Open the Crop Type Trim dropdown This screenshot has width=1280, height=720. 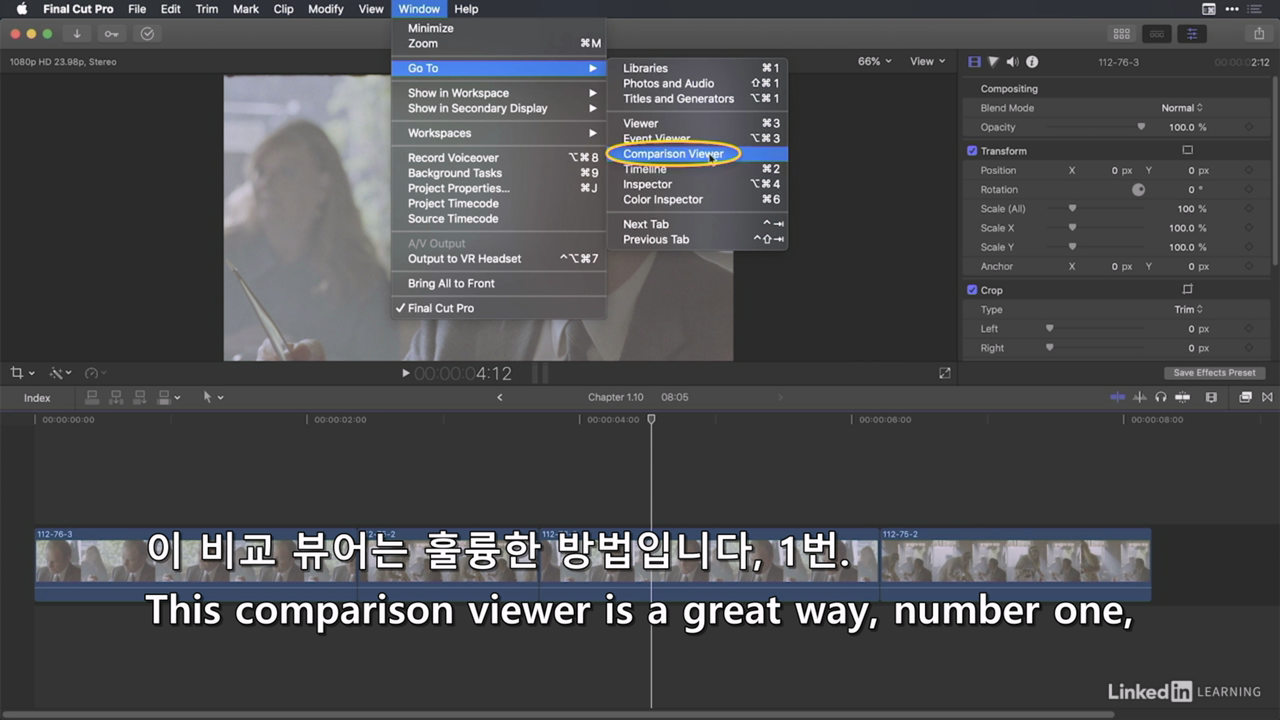coord(1188,310)
